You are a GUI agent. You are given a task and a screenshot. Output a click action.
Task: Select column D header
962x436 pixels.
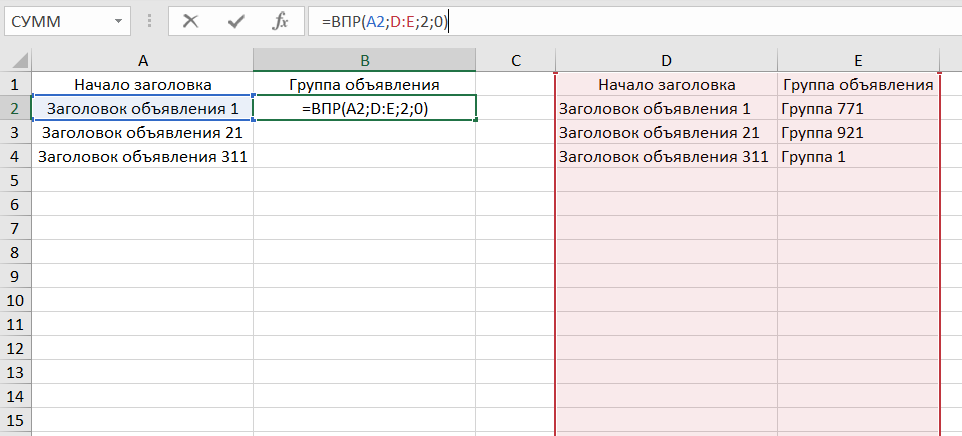666,61
